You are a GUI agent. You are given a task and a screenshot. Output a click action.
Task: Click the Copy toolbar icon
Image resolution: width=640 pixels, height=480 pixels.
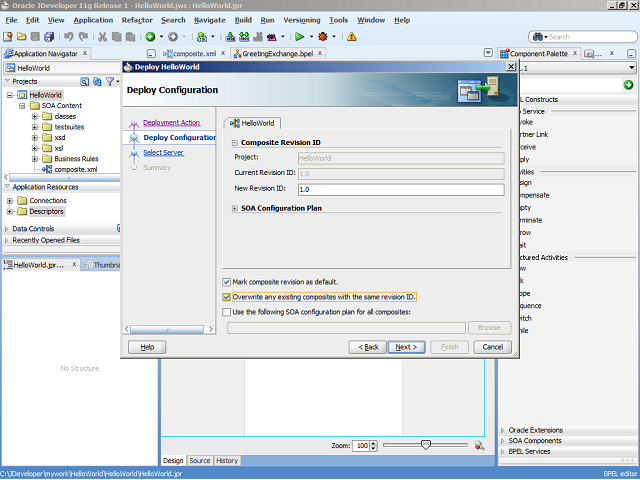tap(117, 37)
